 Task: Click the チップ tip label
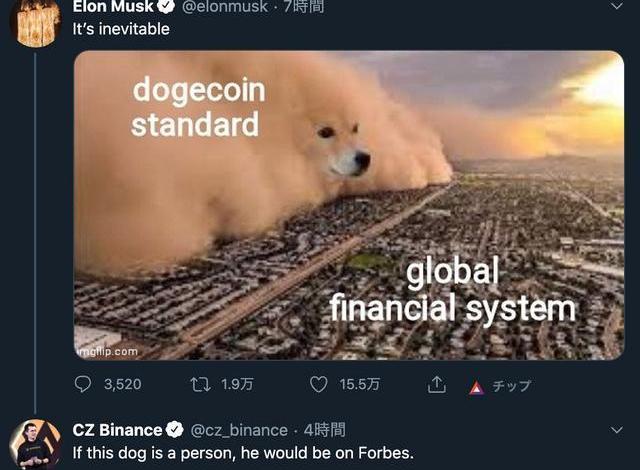point(511,386)
